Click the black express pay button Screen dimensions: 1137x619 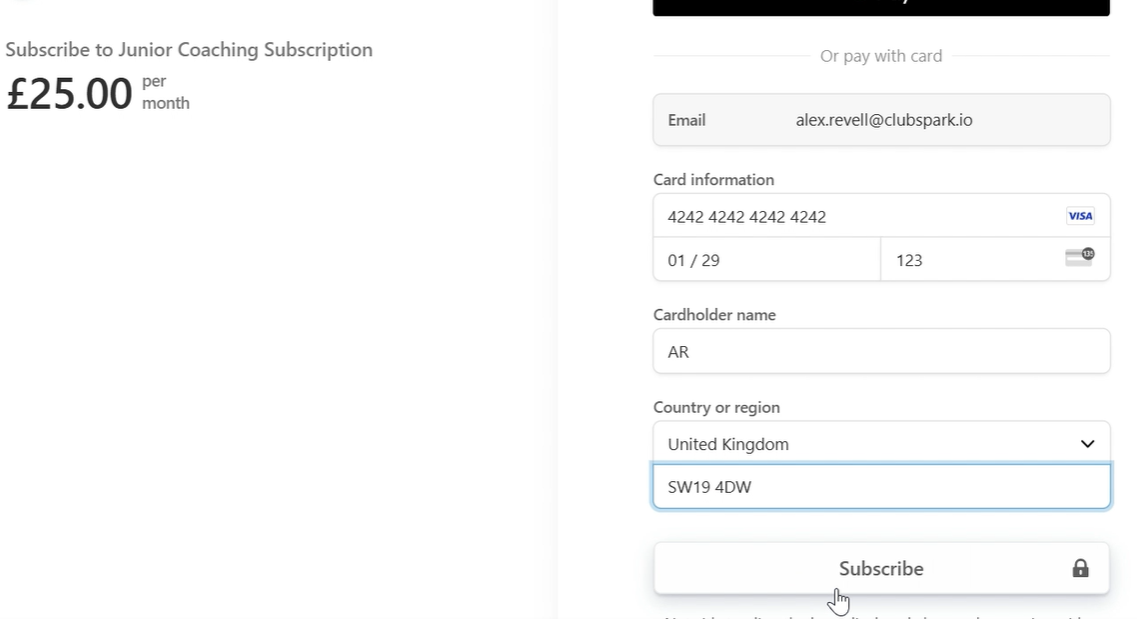(880, 7)
